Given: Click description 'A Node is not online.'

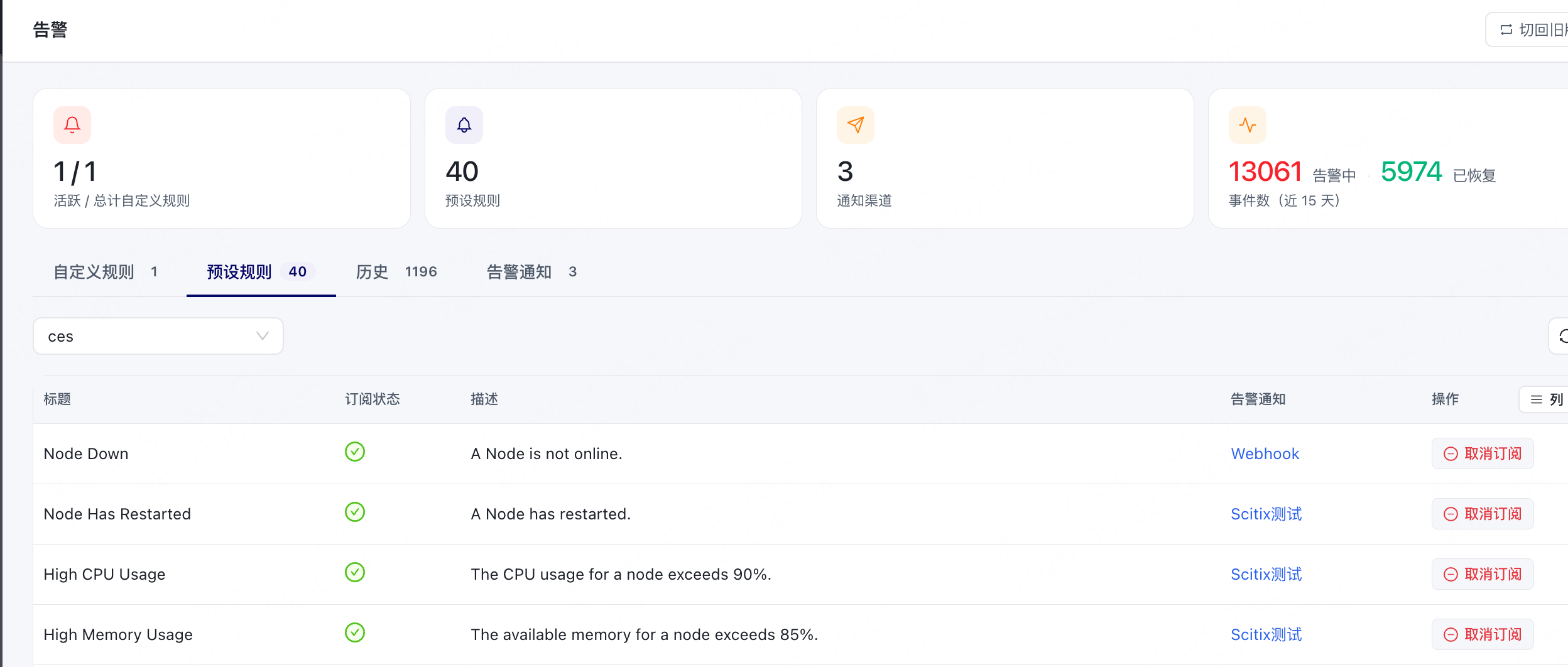Looking at the screenshot, I should (547, 453).
